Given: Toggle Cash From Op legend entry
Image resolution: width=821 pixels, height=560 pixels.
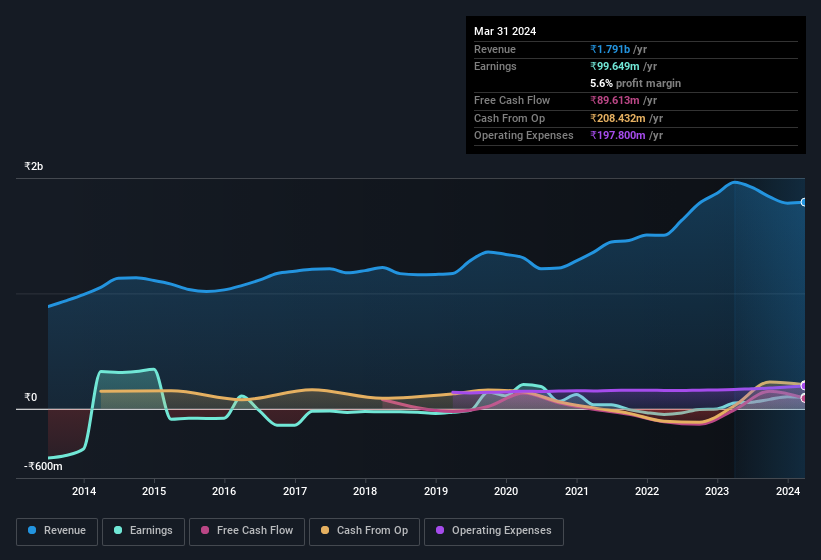Looking at the screenshot, I should pos(364,531).
